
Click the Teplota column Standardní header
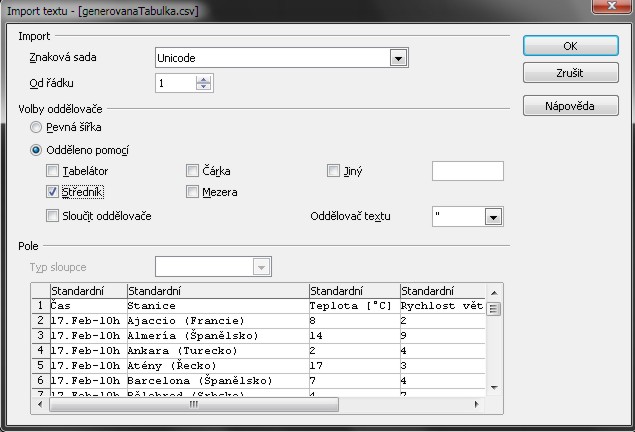pos(353,290)
